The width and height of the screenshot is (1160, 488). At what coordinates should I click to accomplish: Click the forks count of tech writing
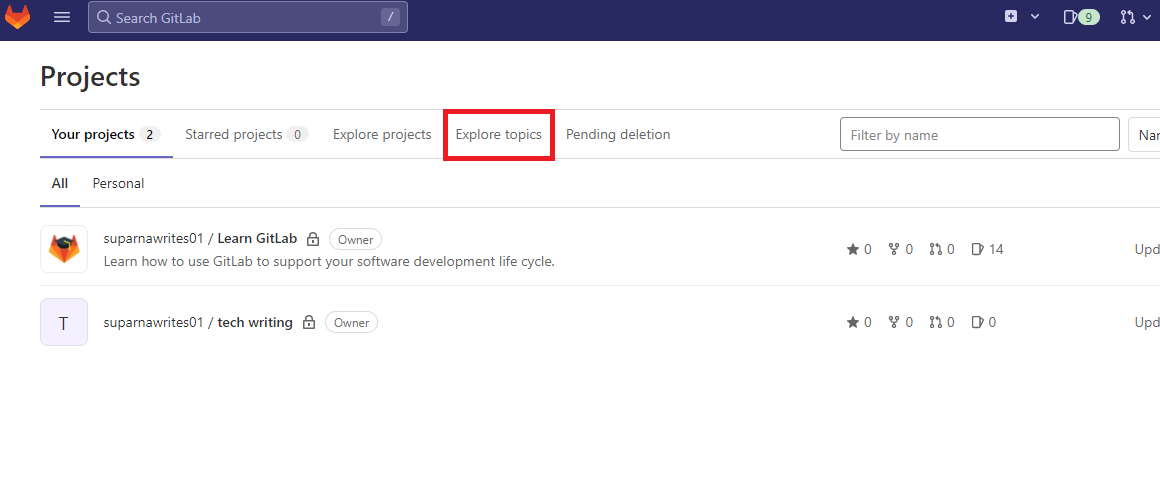point(900,322)
